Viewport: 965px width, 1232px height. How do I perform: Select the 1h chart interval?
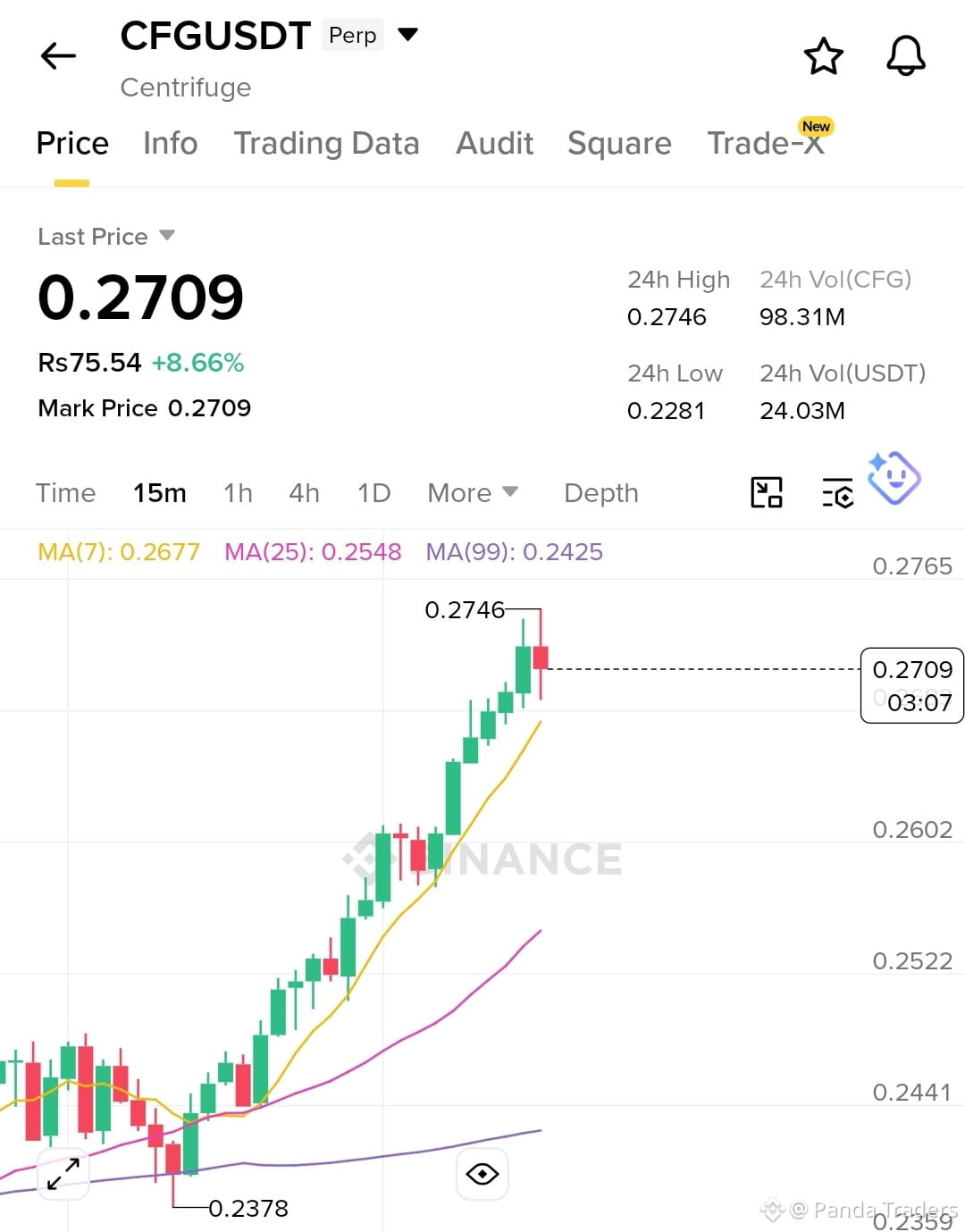click(x=238, y=492)
